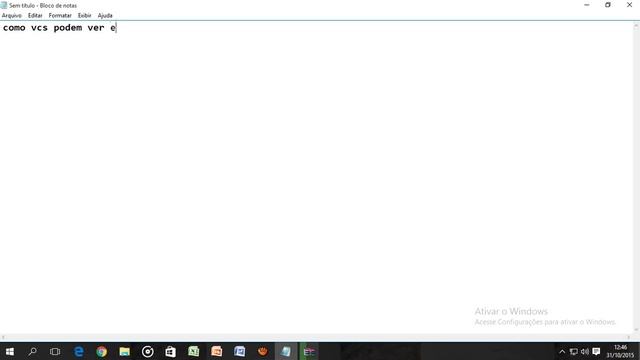Open the Formatar menu

(x=60, y=16)
